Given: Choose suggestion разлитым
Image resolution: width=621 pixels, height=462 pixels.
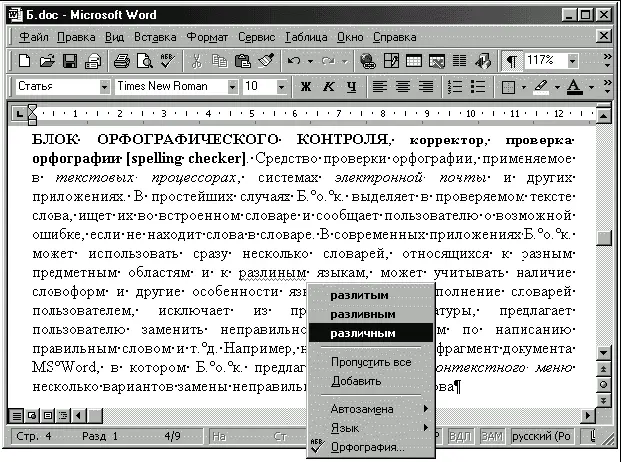Looking at the screenshot, I should coord(371,295).
